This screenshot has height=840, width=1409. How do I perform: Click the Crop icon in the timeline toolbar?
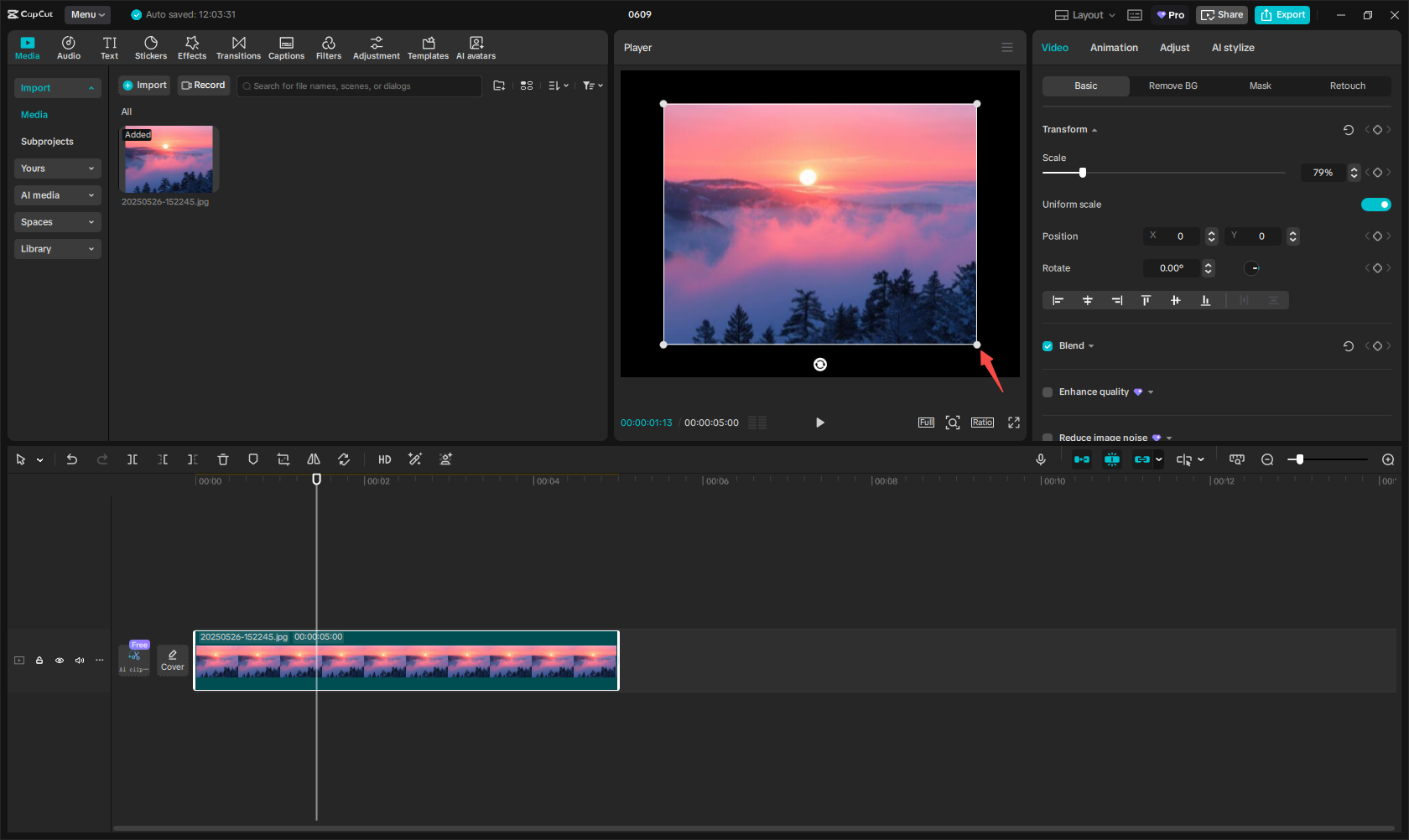tap(283, 459)
